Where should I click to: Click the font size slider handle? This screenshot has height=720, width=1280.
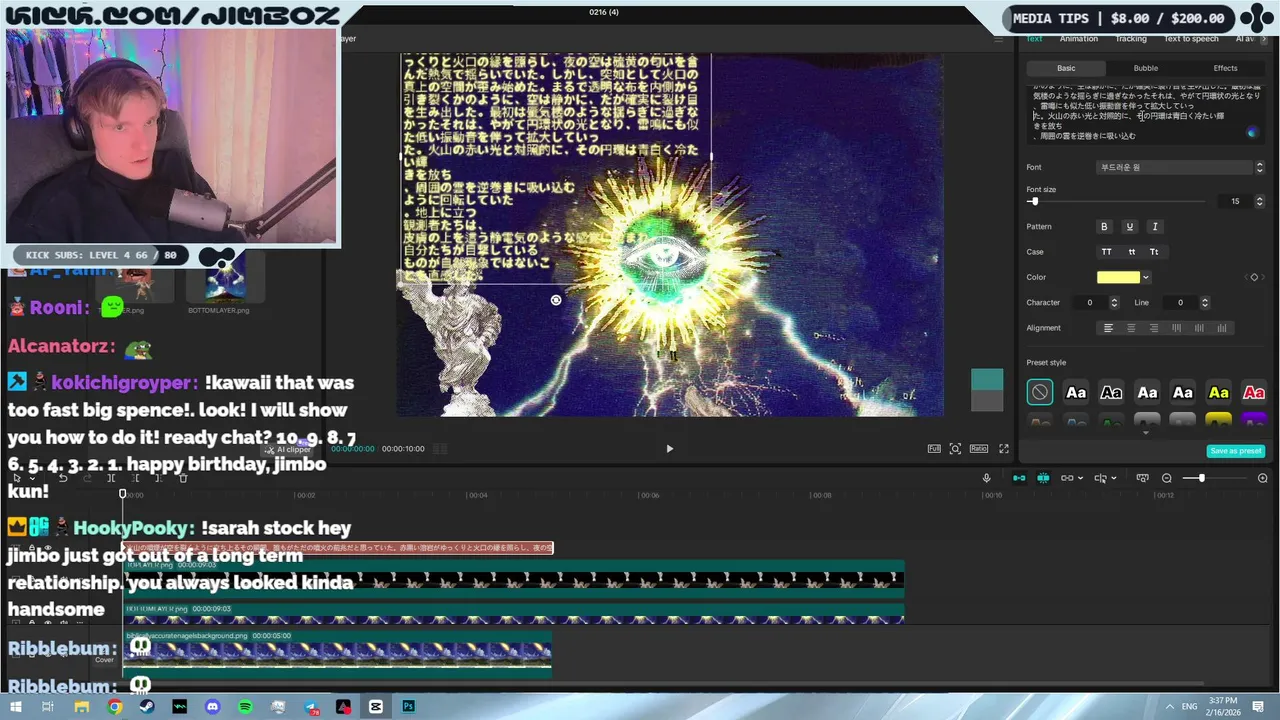point(1034,202)
